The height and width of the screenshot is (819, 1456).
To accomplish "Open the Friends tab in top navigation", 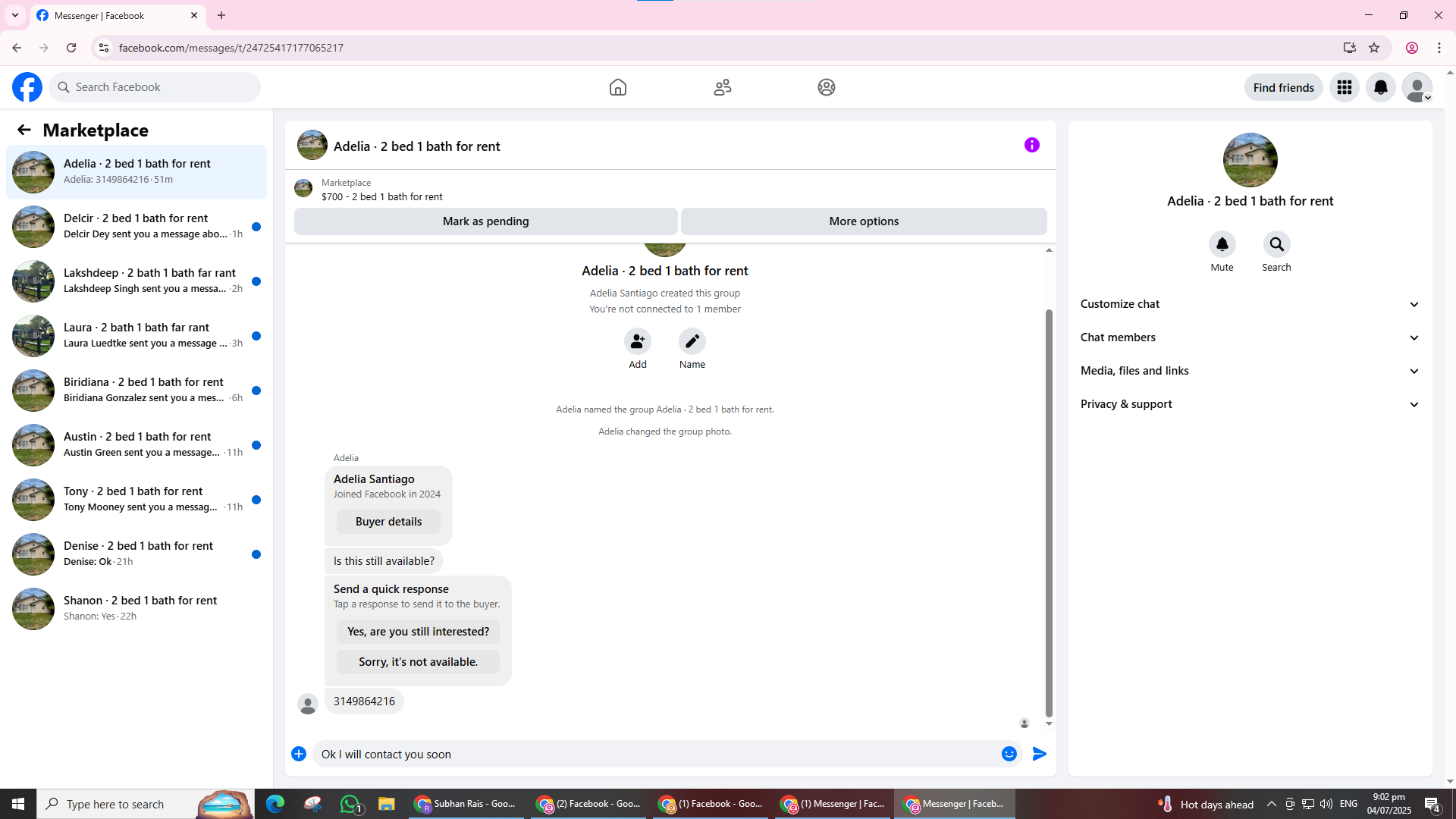I will click(722, 87).
